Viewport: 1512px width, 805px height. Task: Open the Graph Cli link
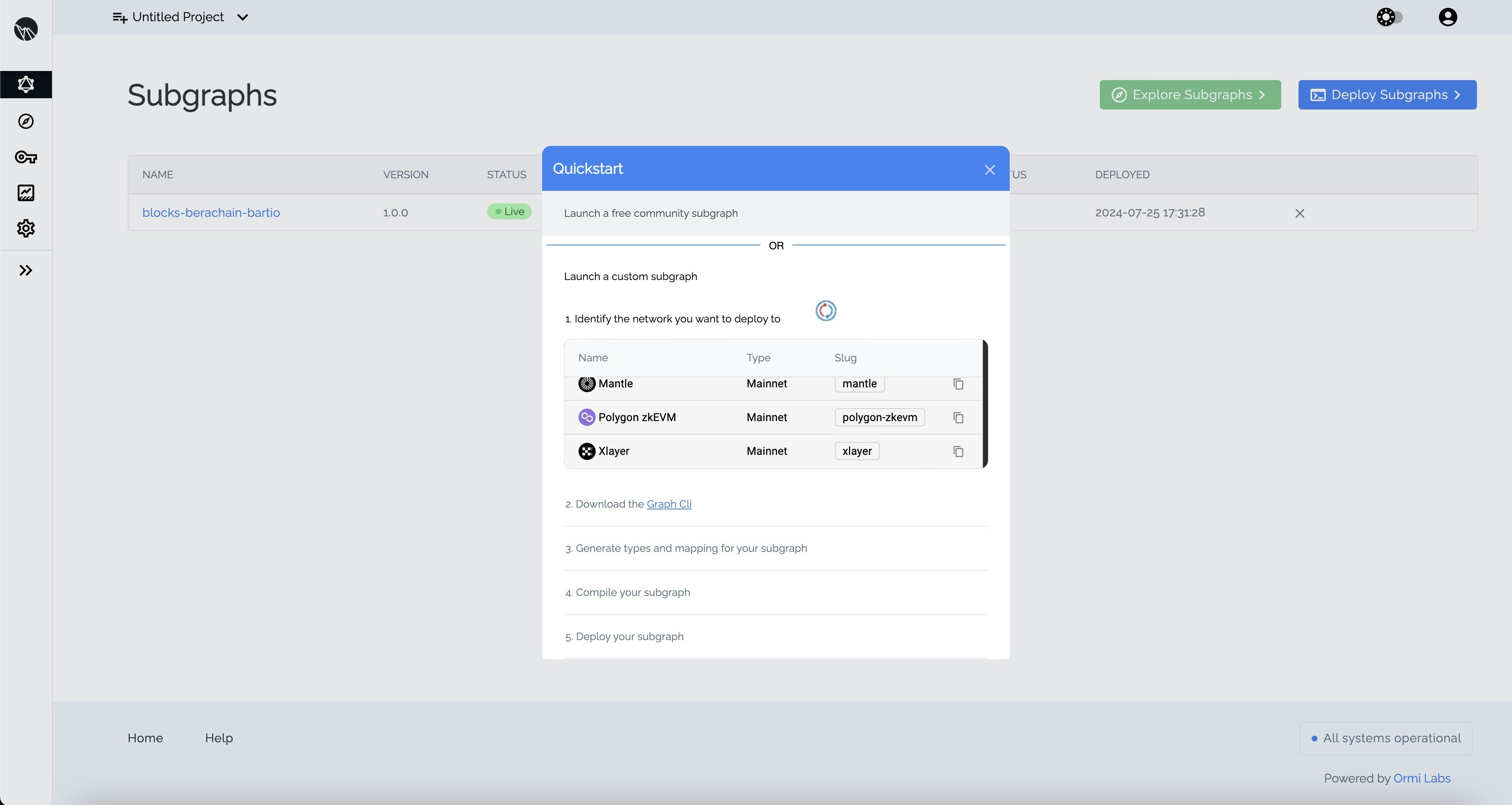669,504
